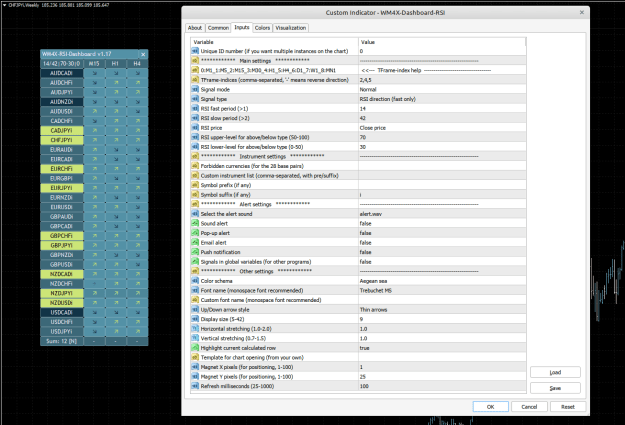Select the Inputs tab
This screenshot has height=425, width=625.
pyautogui.click(x=242, y=27)
